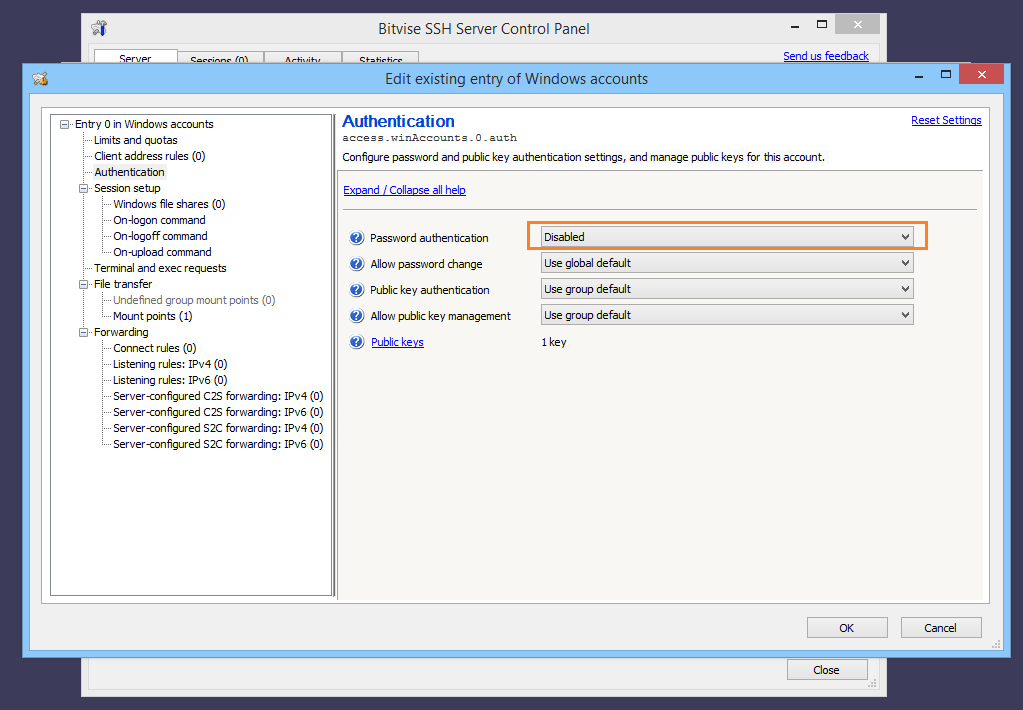Click help icon beside Public keys link
Screen dimensions: 1023x710
[x=356, y=342]
